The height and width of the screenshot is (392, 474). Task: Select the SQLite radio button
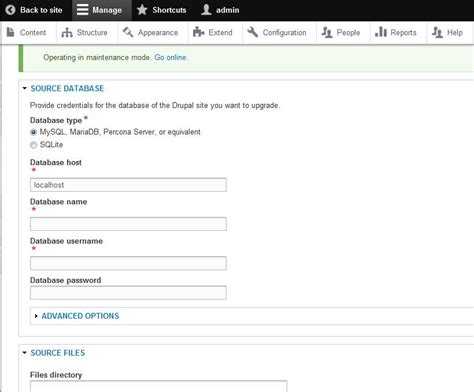[33, 145]
